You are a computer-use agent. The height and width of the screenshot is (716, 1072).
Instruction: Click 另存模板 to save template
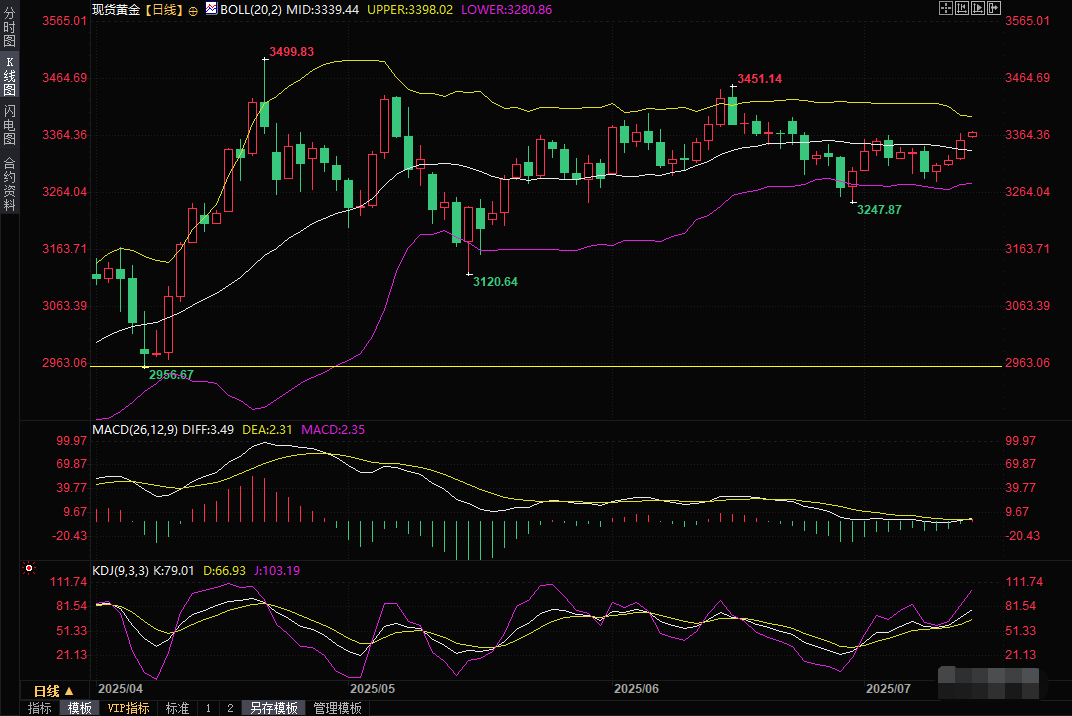pos(274,708)
